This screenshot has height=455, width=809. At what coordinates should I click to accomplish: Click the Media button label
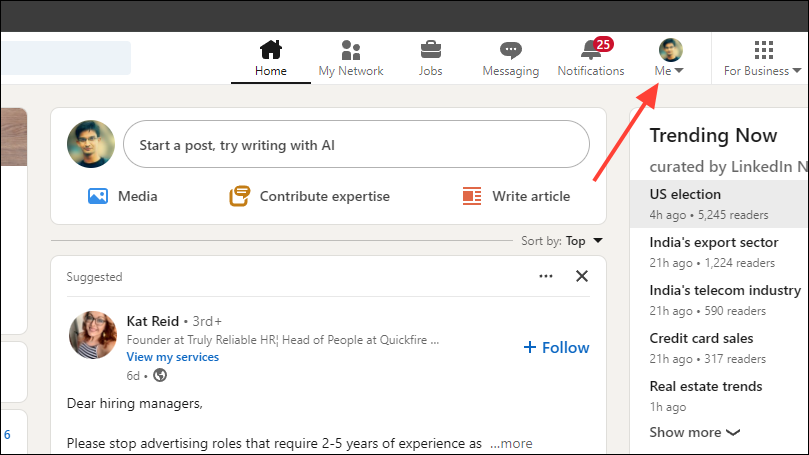137,196
